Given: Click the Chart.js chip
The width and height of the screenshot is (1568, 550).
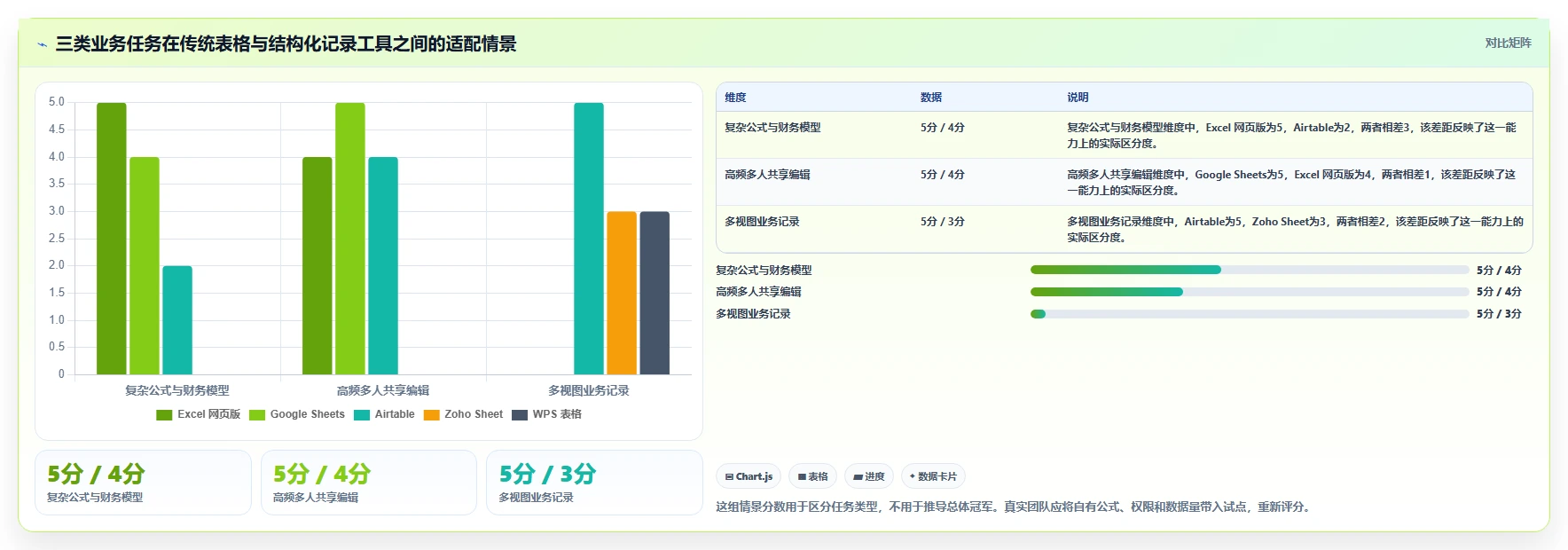Looking at the screenshot, I should 749,476.
